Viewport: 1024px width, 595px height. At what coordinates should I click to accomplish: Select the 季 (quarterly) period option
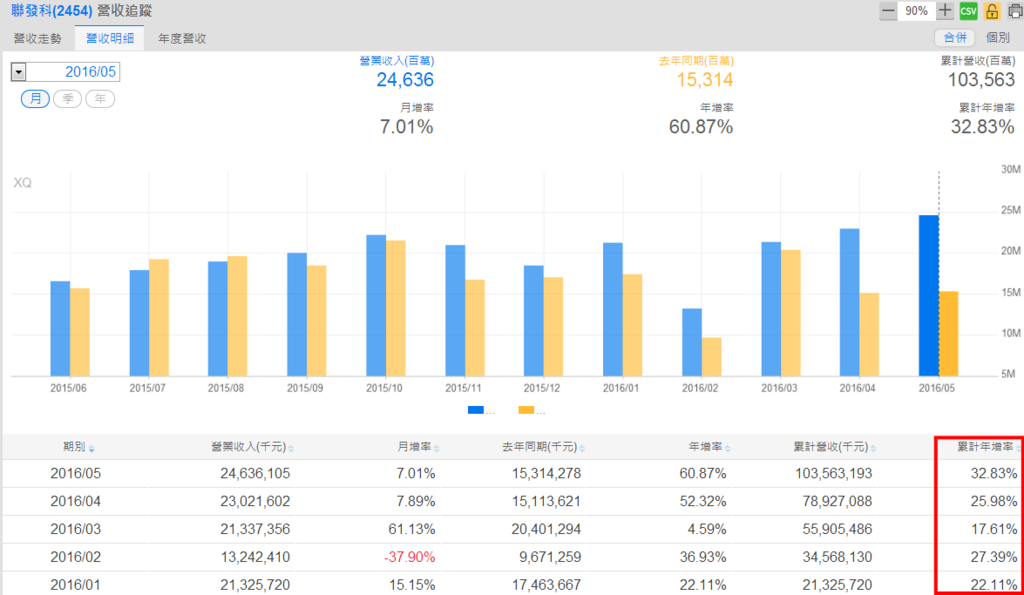tap(67, 99)
